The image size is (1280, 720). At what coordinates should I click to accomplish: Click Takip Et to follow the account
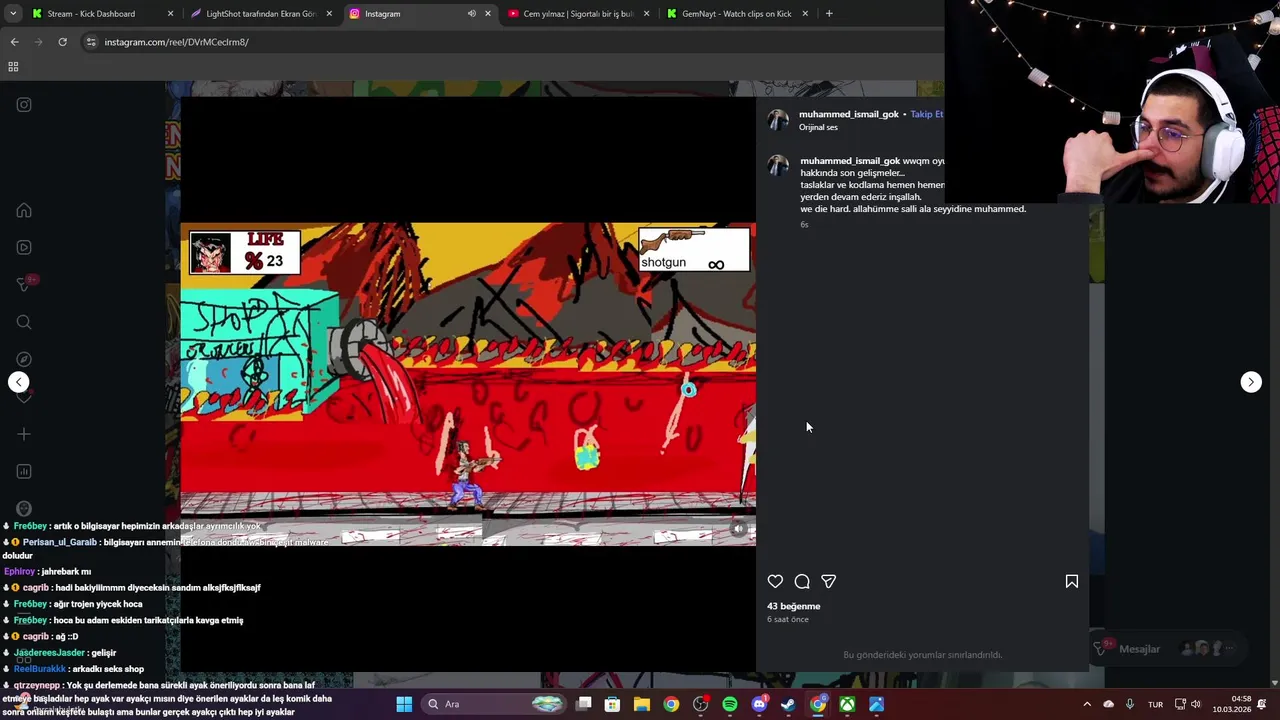[x=926, y=114]
